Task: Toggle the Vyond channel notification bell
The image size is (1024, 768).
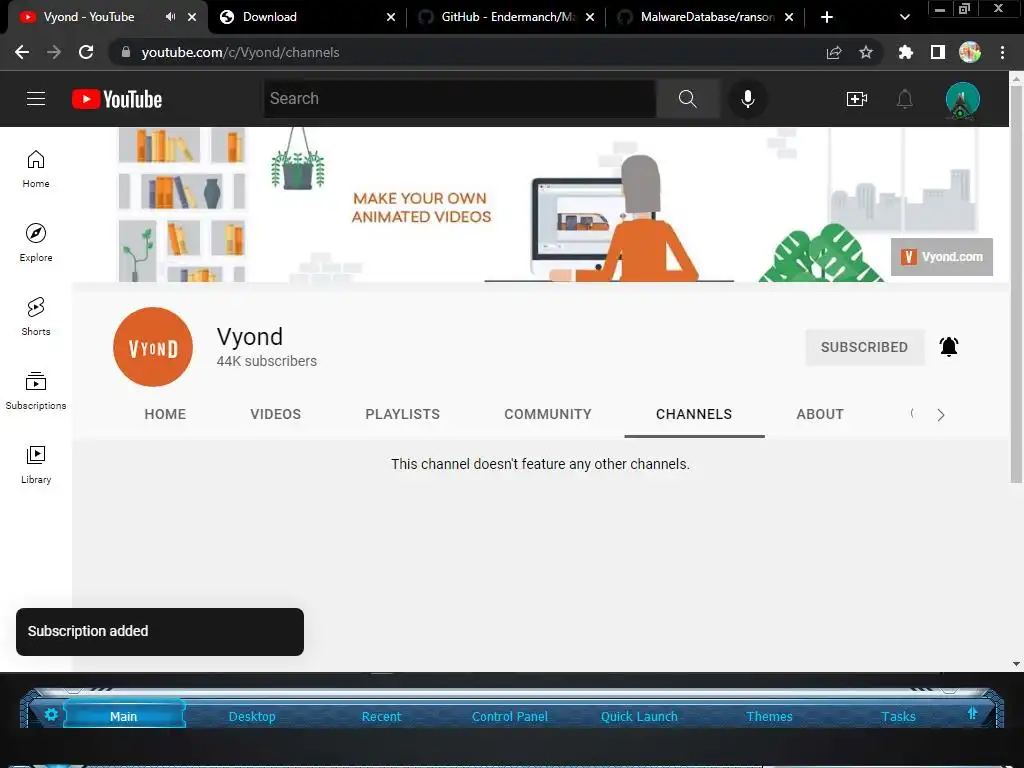Action: (x=949, y=347)
